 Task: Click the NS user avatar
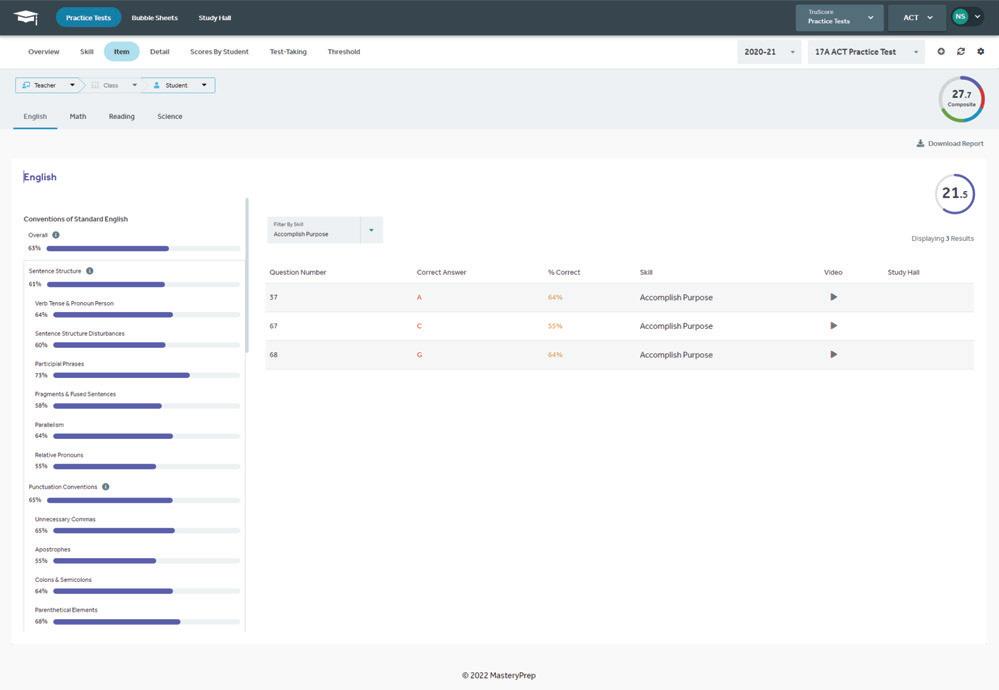(959, 17)
